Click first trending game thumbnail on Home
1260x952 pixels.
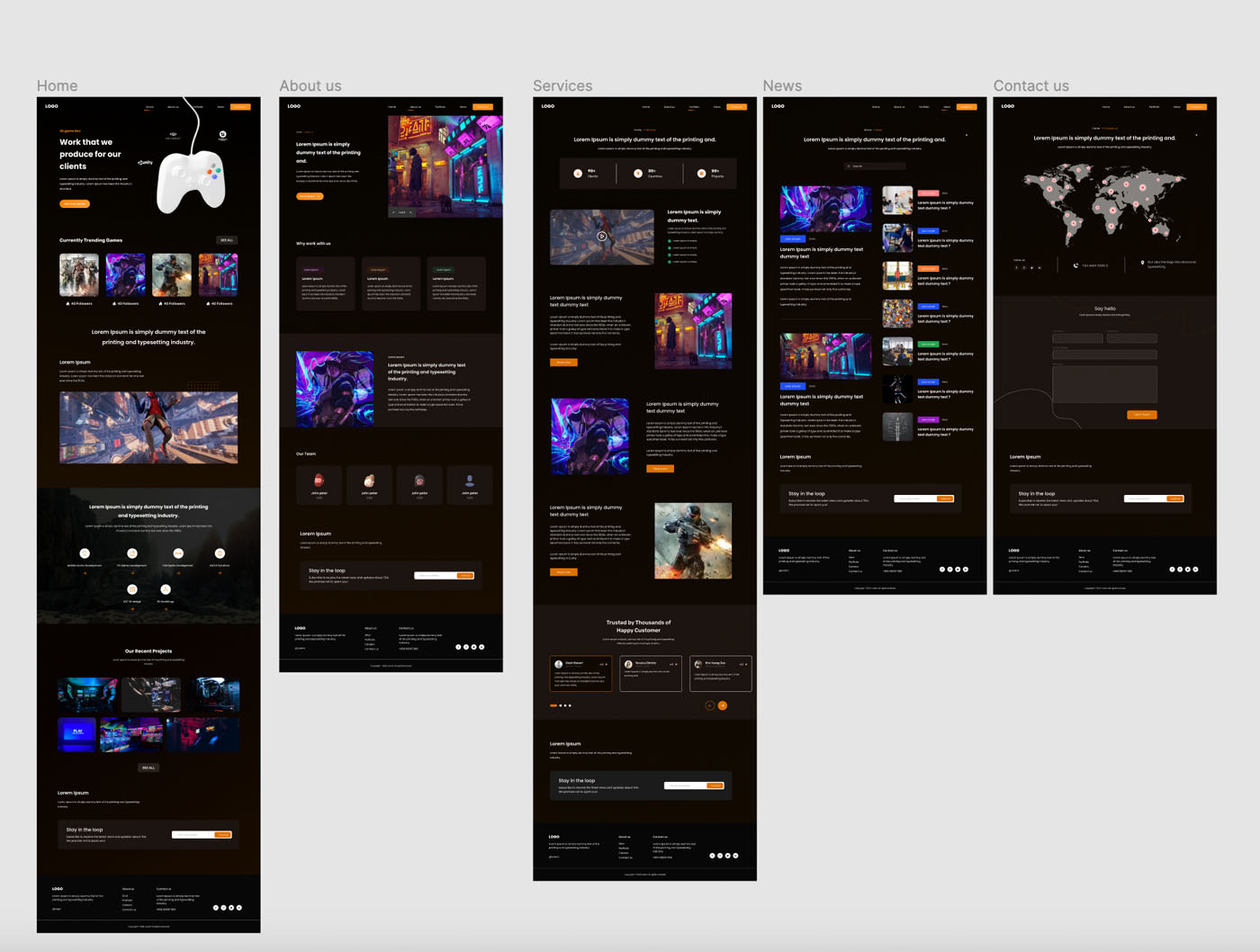79,275
